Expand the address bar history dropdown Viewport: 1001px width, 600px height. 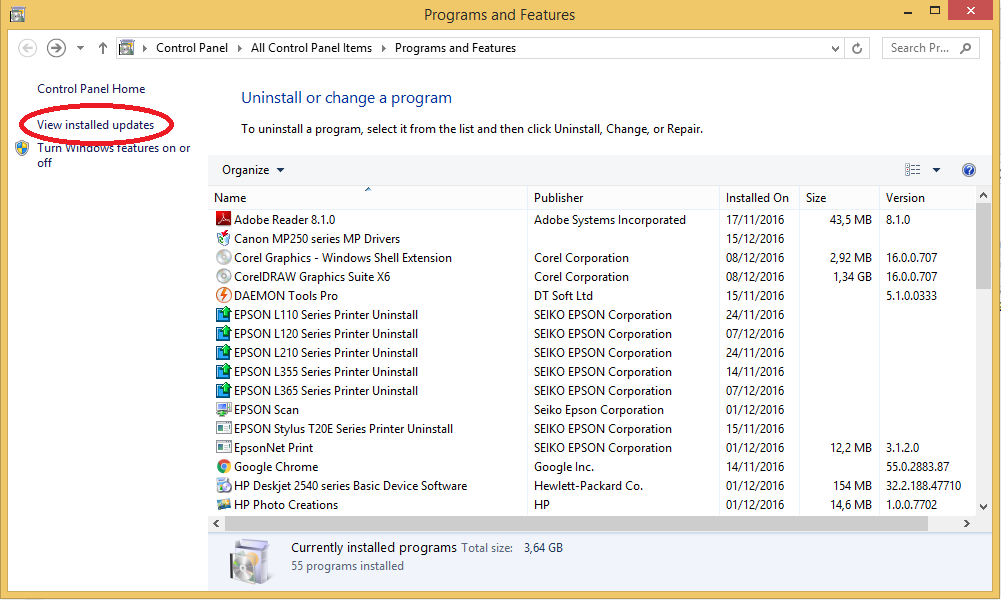click(835, 49)
